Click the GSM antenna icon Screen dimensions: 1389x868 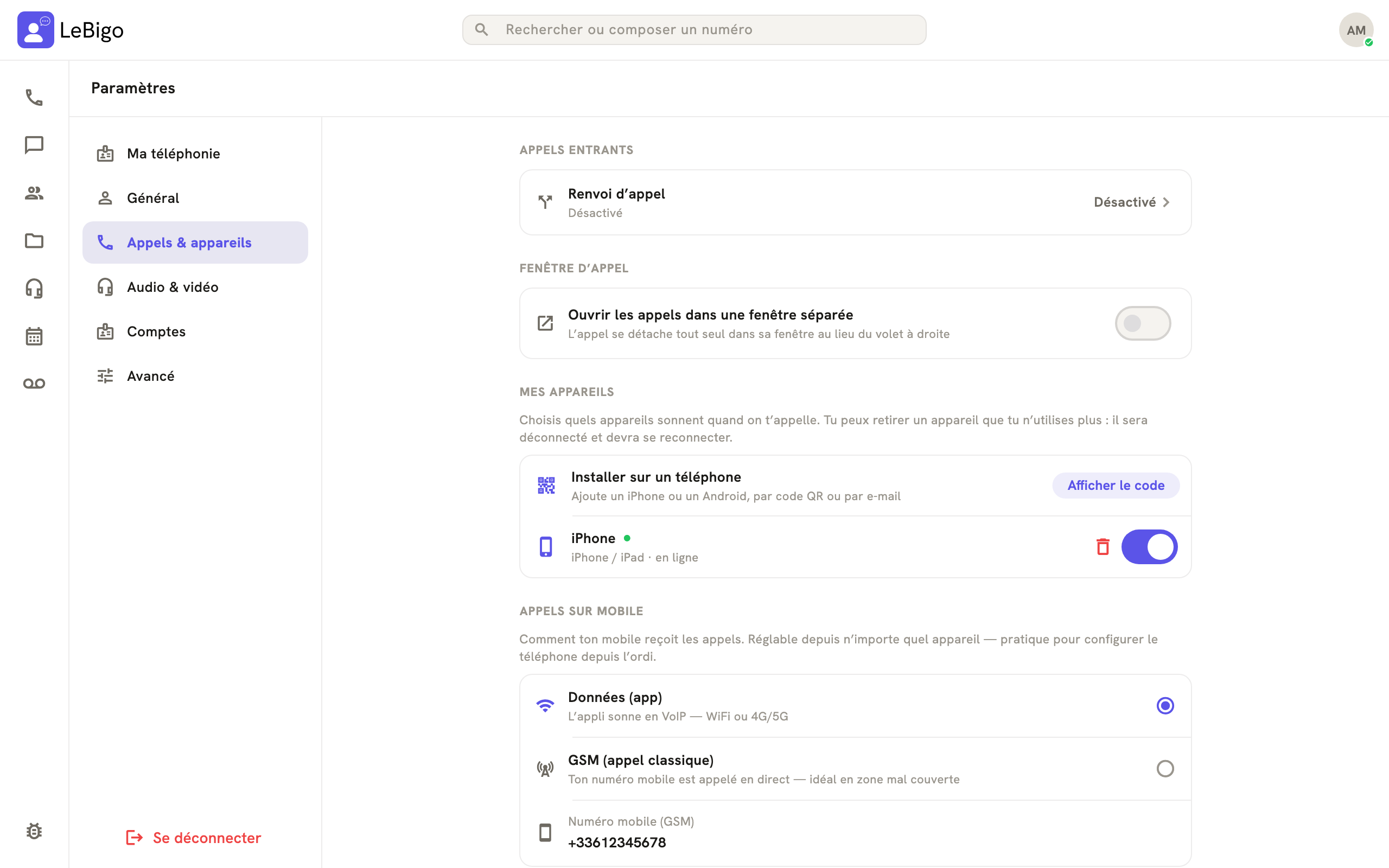point(545,769)
